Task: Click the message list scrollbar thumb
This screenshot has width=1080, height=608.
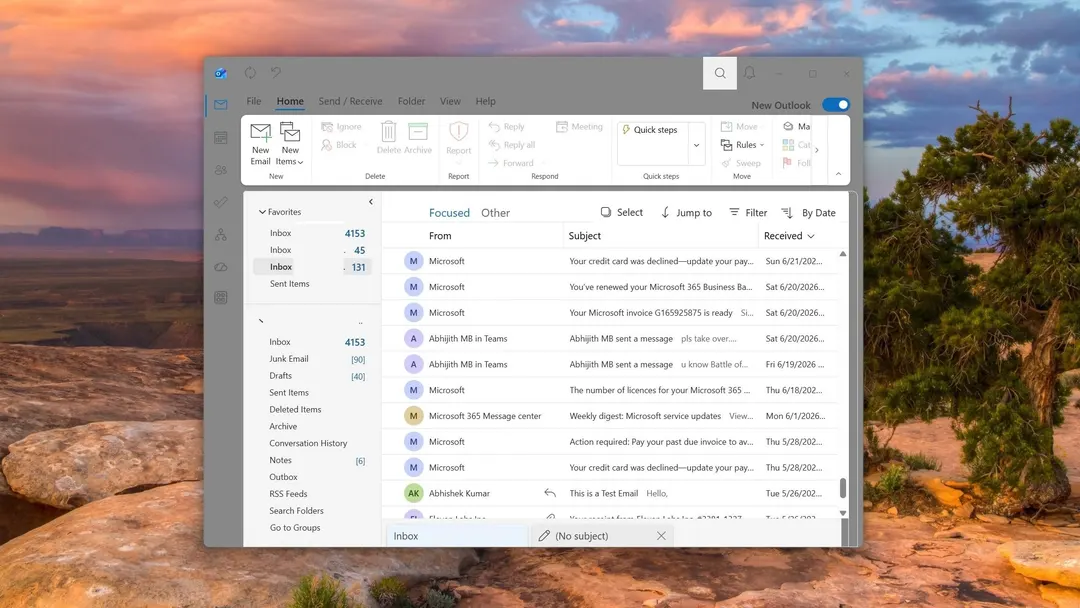Action: [842, 488]
